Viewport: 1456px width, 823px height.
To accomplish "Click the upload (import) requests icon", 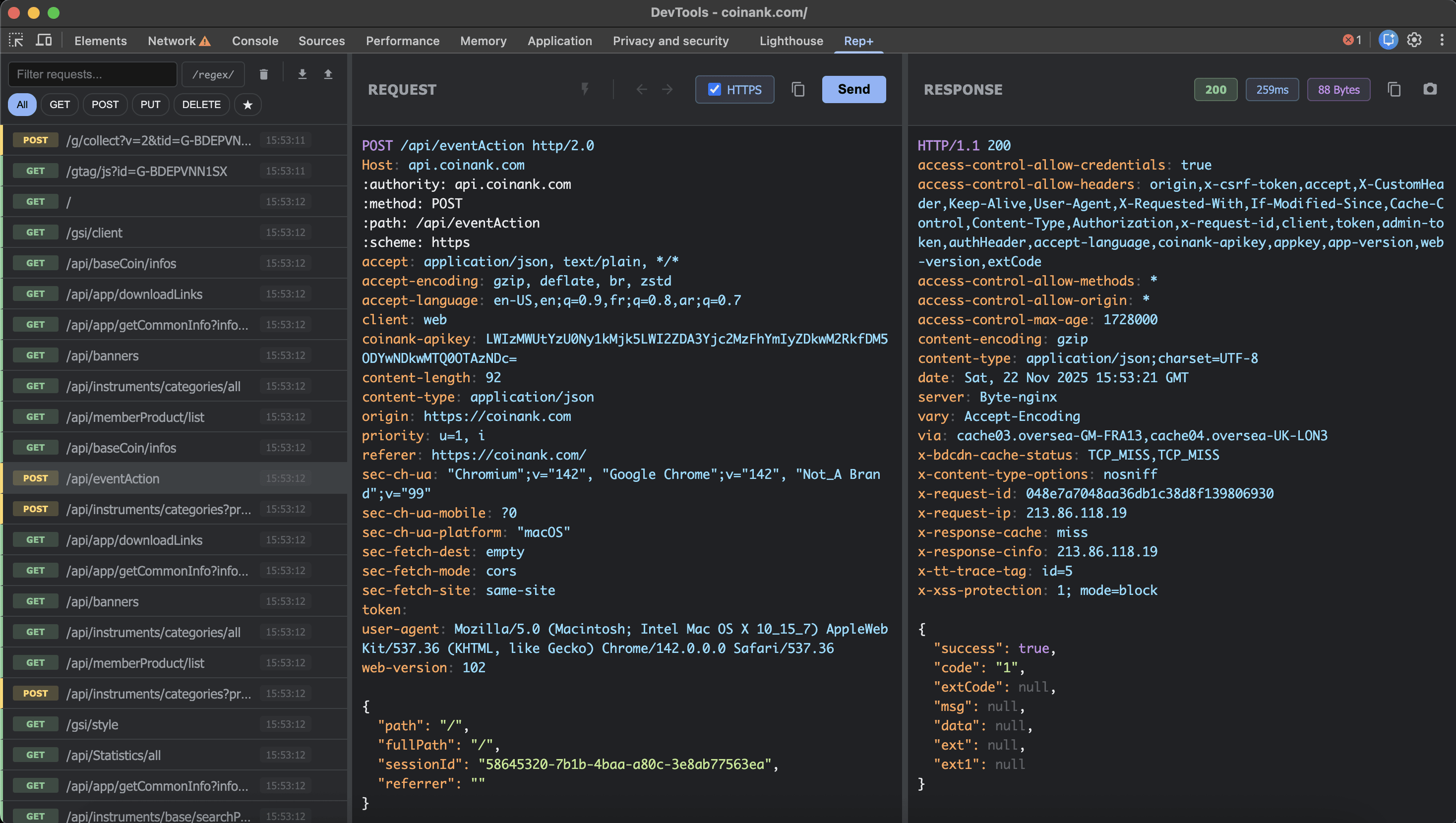I will (x=328, y=74).
